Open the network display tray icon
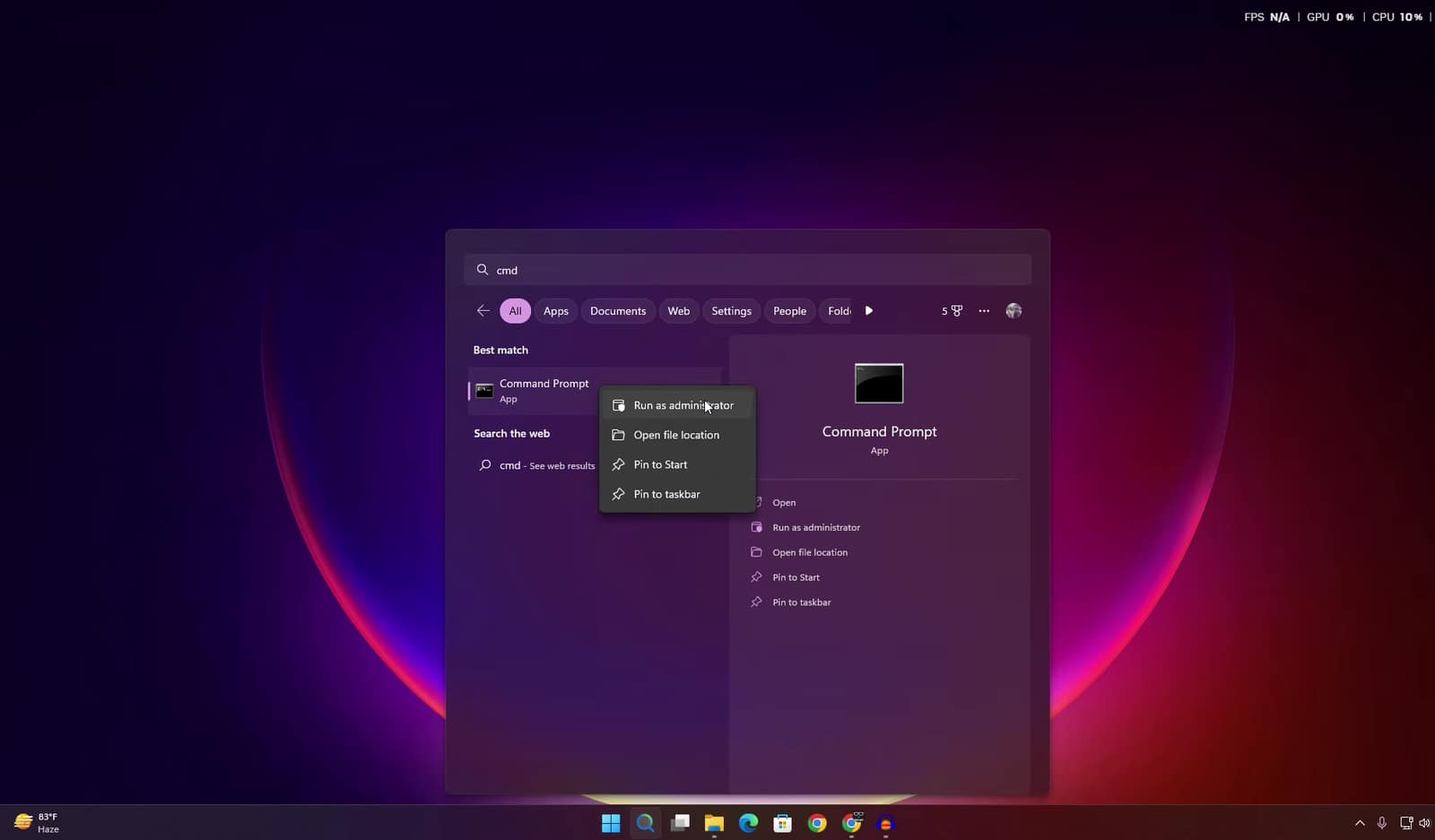This screenshot has height=840, width=1435. (1405, 823)
